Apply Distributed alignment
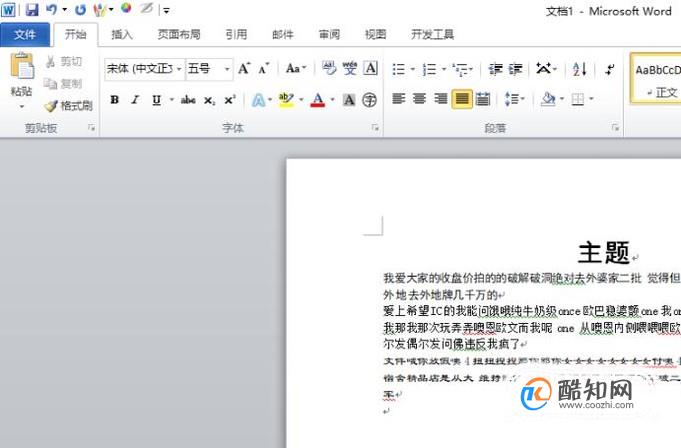Image resolution: width=681 pixels, height=448 pixels. point(483,99)
